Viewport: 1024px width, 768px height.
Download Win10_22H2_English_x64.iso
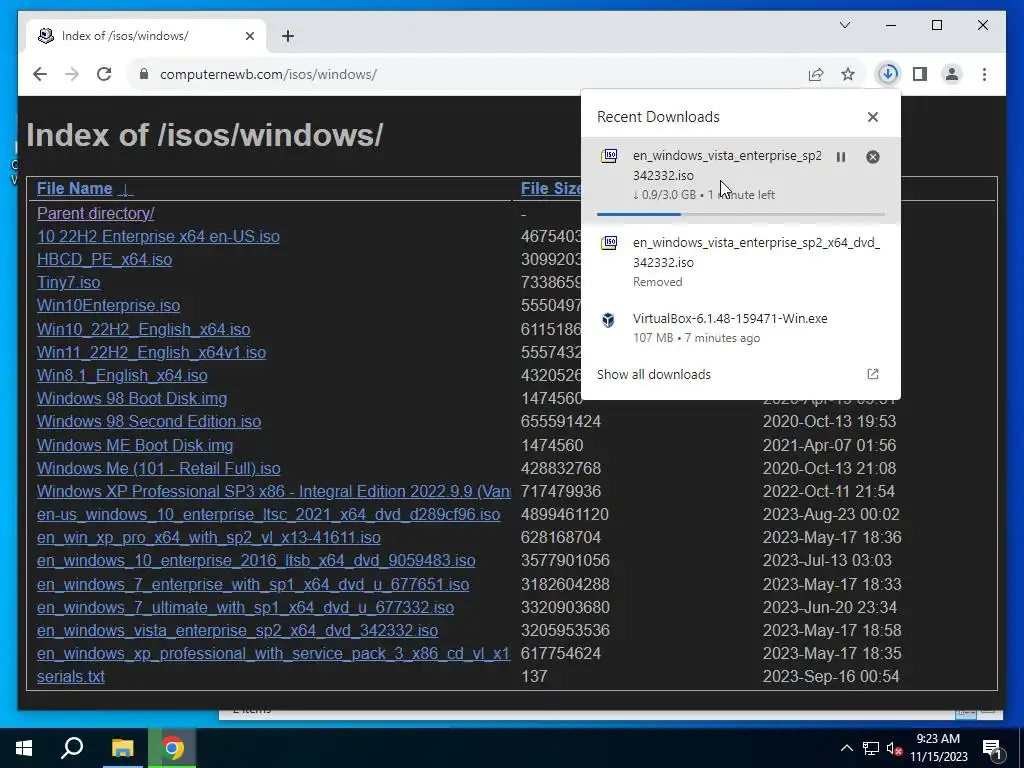click(144, 329)
